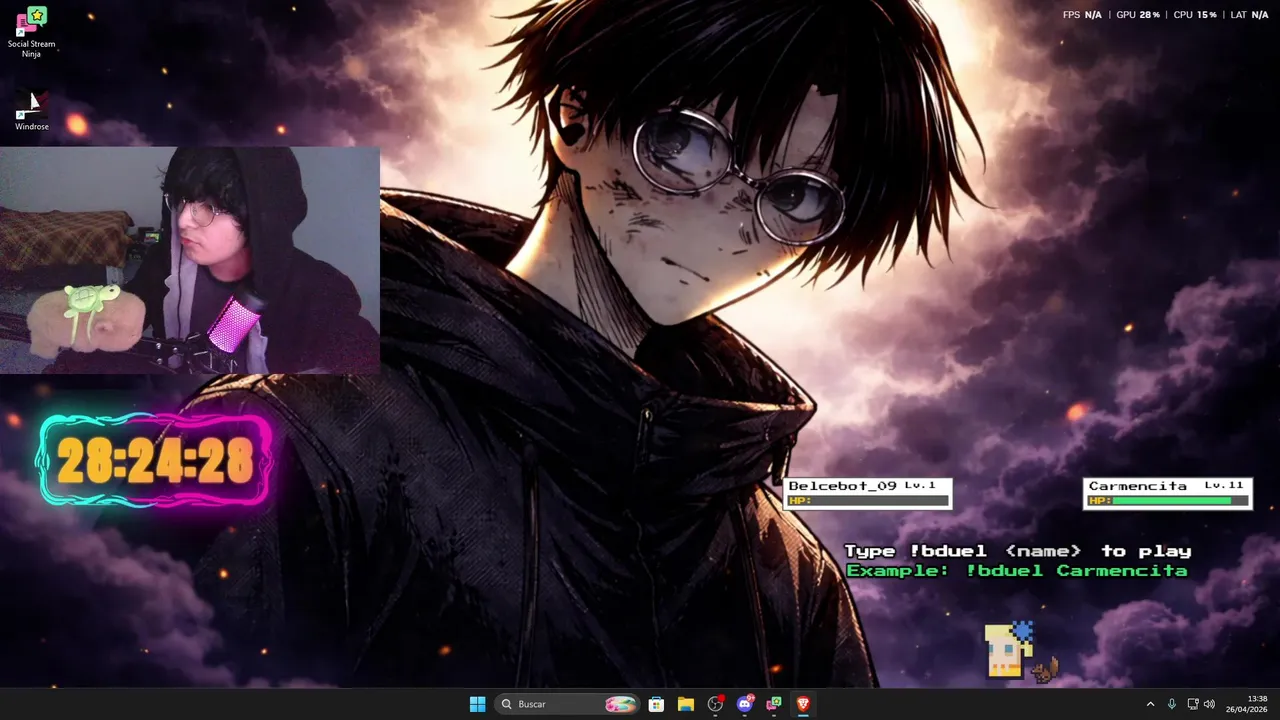This screenshot has width=1280, height=720.
Task: Click the CPU 15% overlay stat
Action: [1195, 15]
